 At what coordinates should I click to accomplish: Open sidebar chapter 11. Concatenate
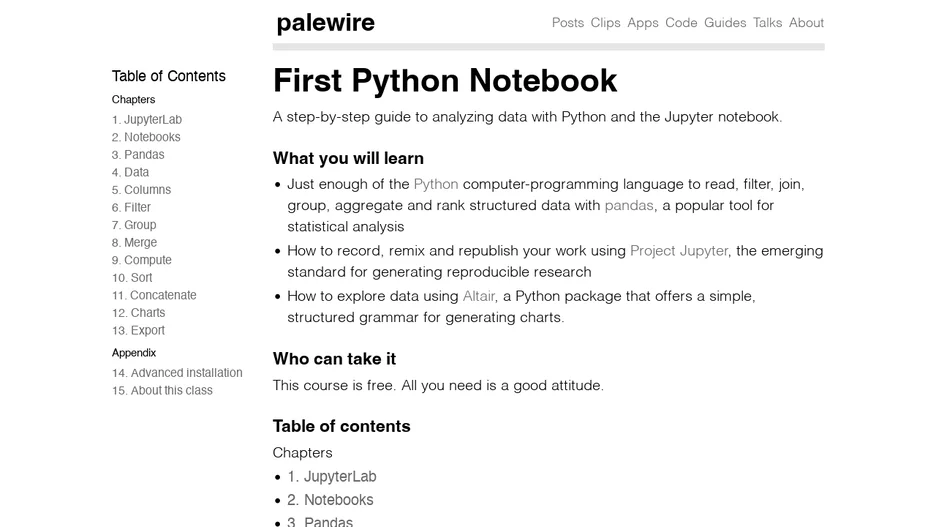[154, 295]
